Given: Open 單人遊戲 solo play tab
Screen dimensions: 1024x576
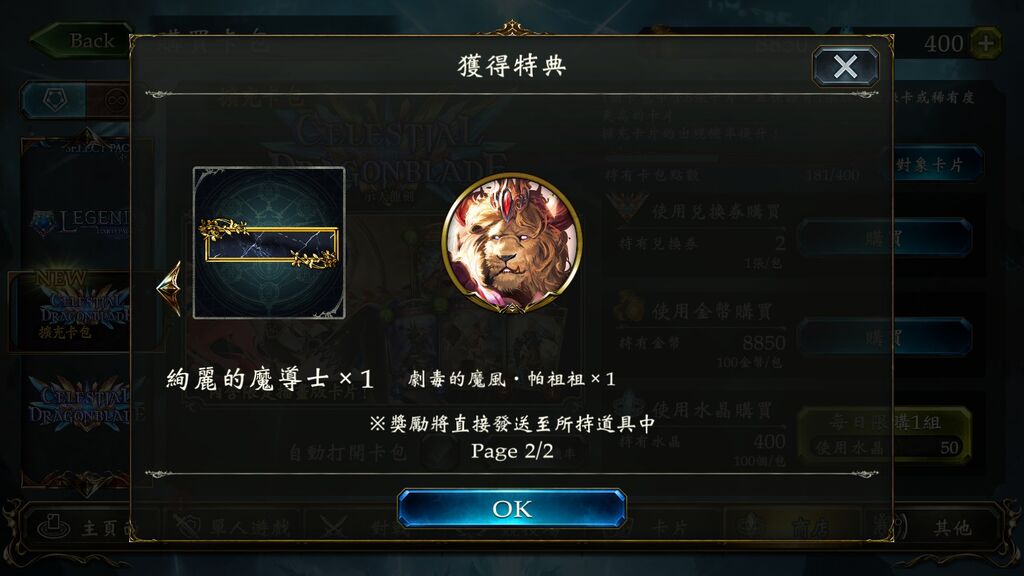Looking at the screenshot, I should point(232,526).
